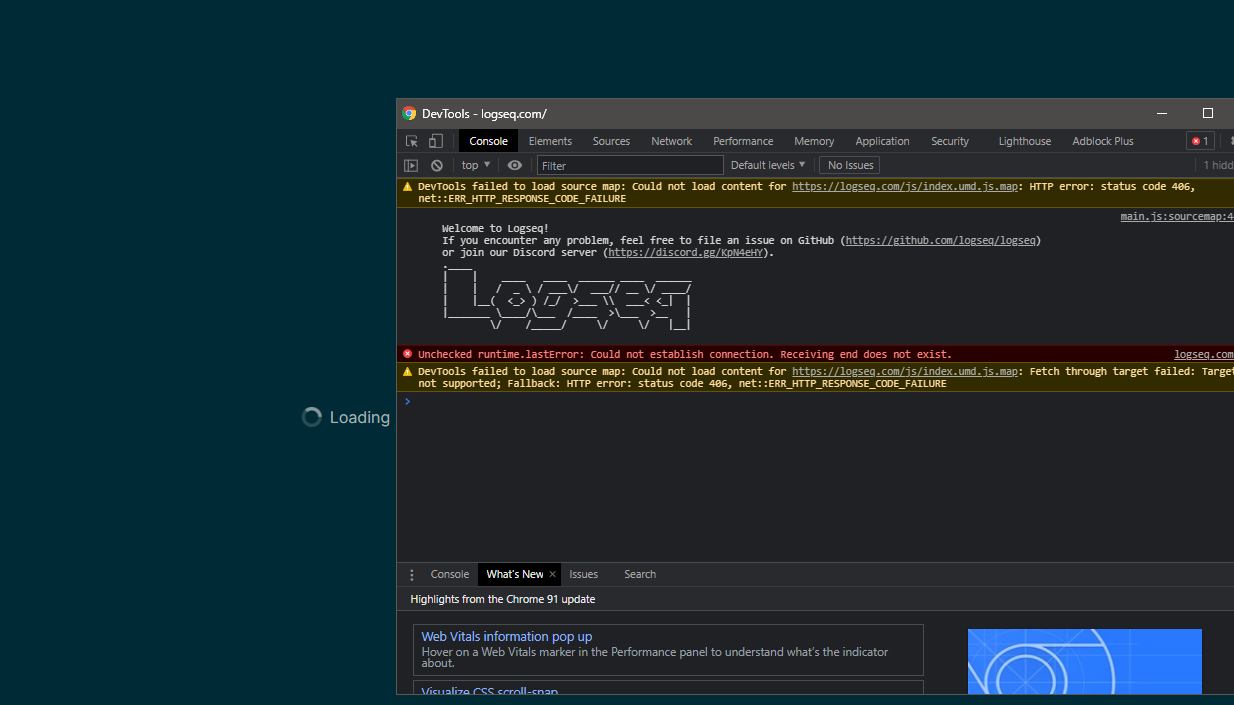Click the Welcome to Logseq! message
This screenshot has width=1234, height=705.
click(495, 228)
